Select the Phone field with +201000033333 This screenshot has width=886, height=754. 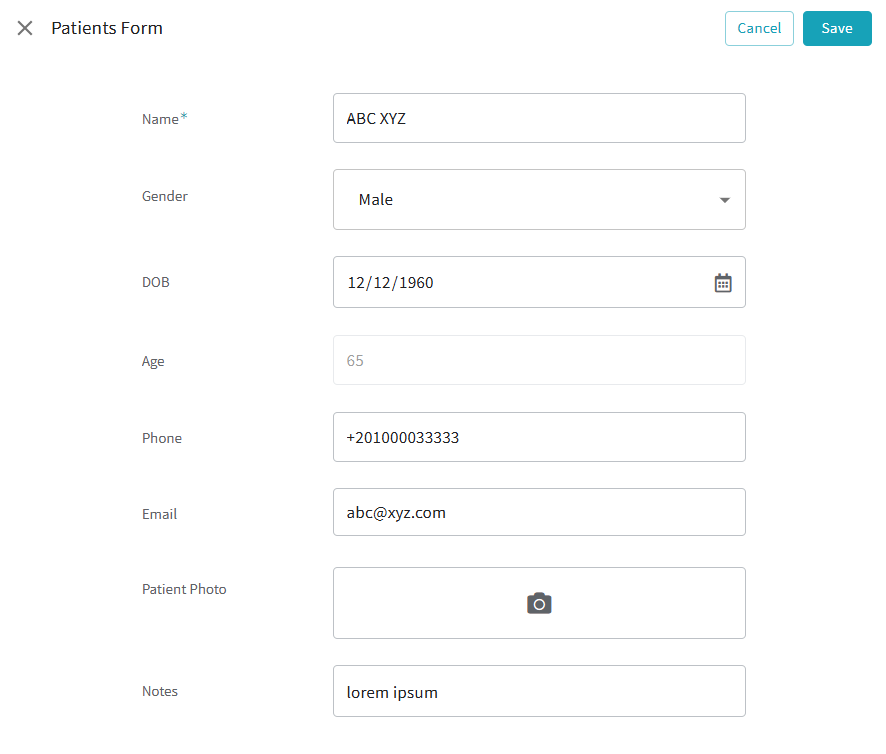point(539,437)
